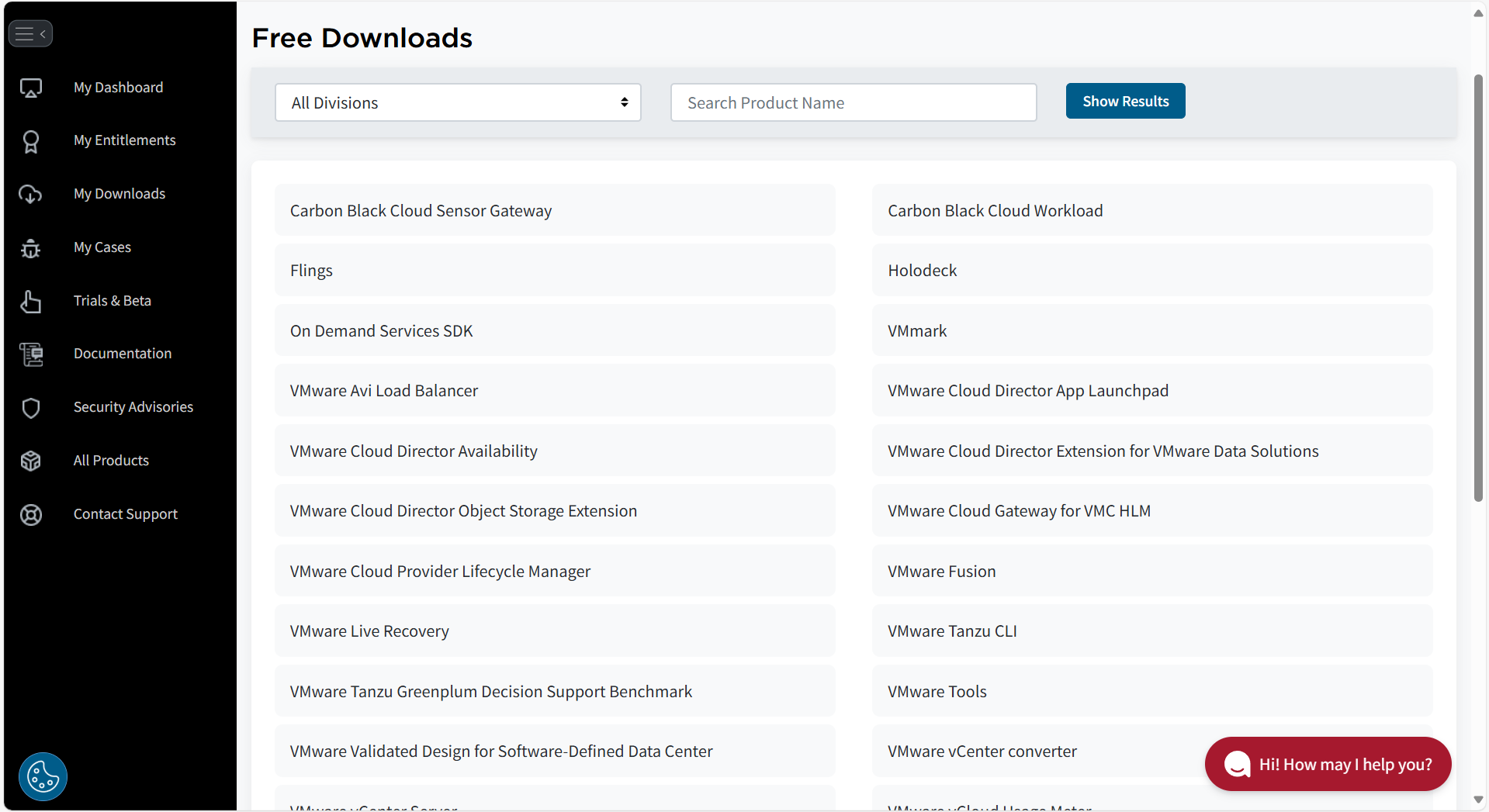
Task: Open My Downloads section
Action: [x=119, y=194]
